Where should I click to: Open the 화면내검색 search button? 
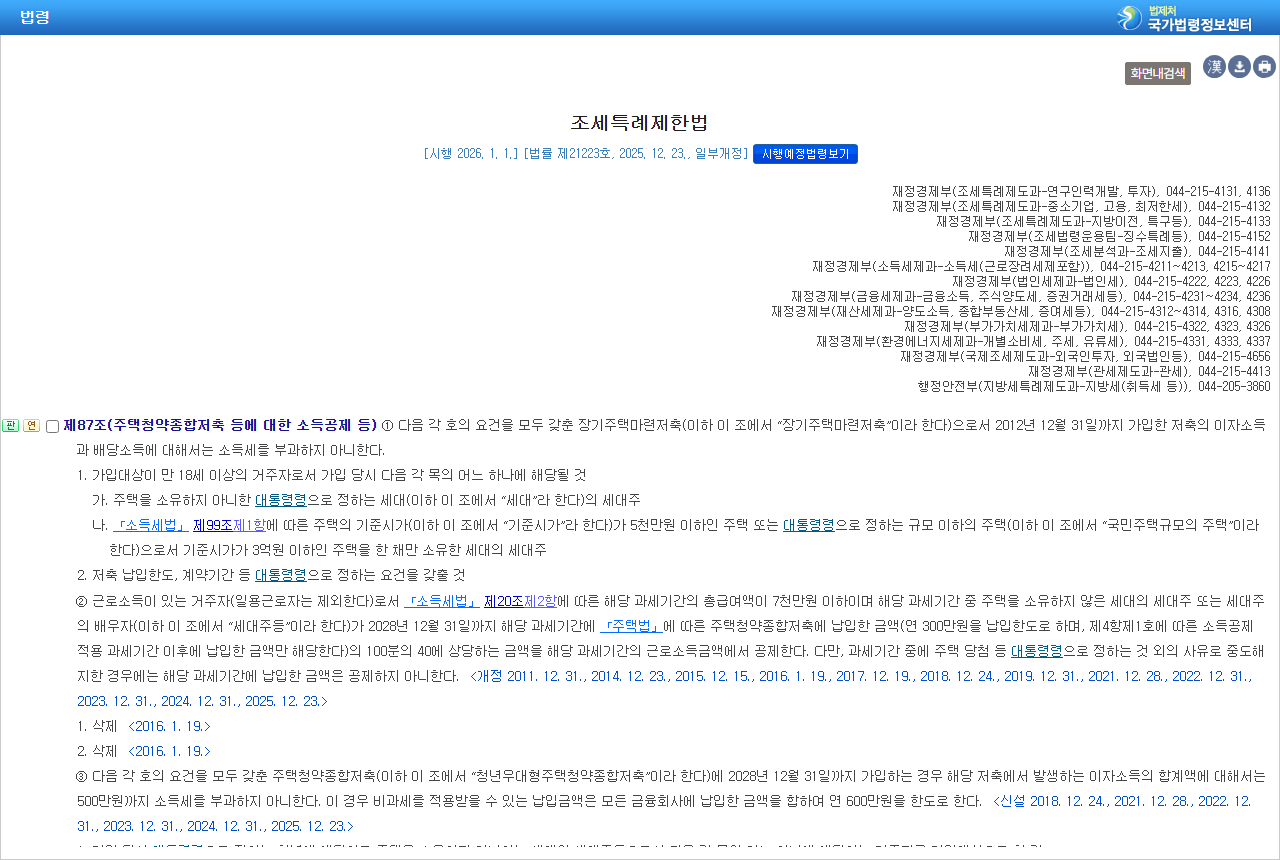click(1158, 73)
